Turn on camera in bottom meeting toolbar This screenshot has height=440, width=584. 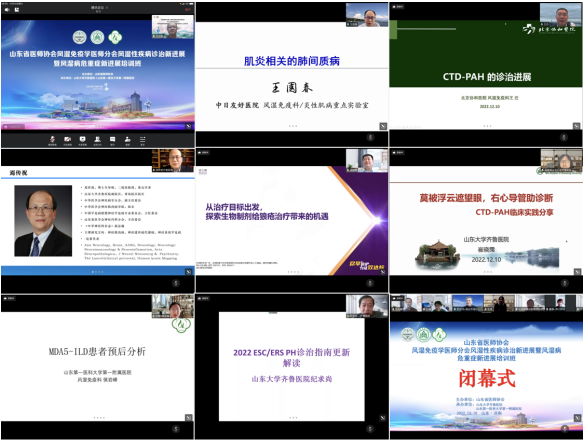pyautogui.click(x=67, y=140)
